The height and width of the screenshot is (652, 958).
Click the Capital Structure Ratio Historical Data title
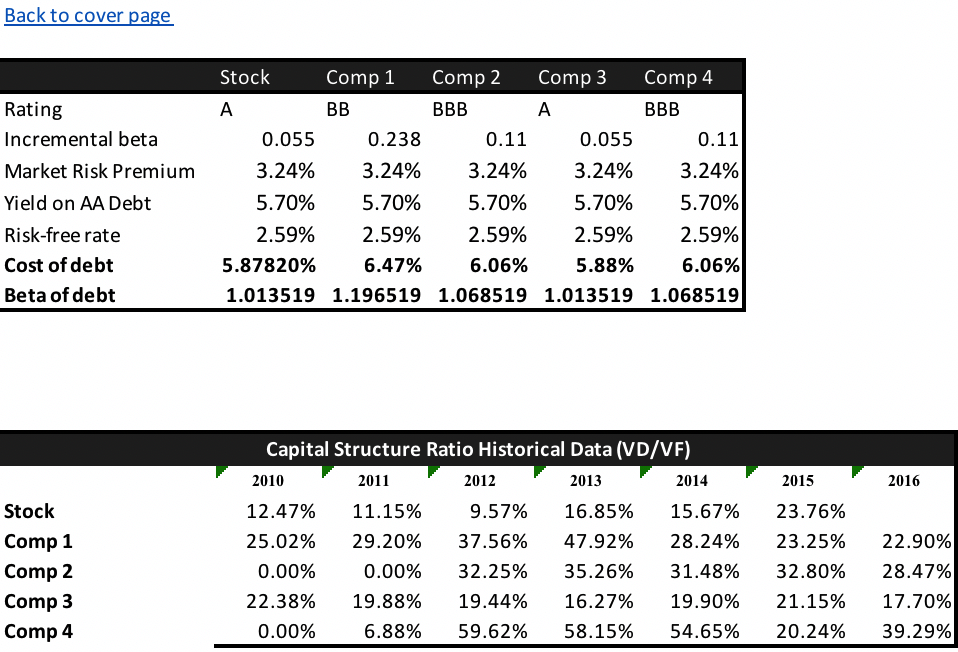click(x=478, y=449)
